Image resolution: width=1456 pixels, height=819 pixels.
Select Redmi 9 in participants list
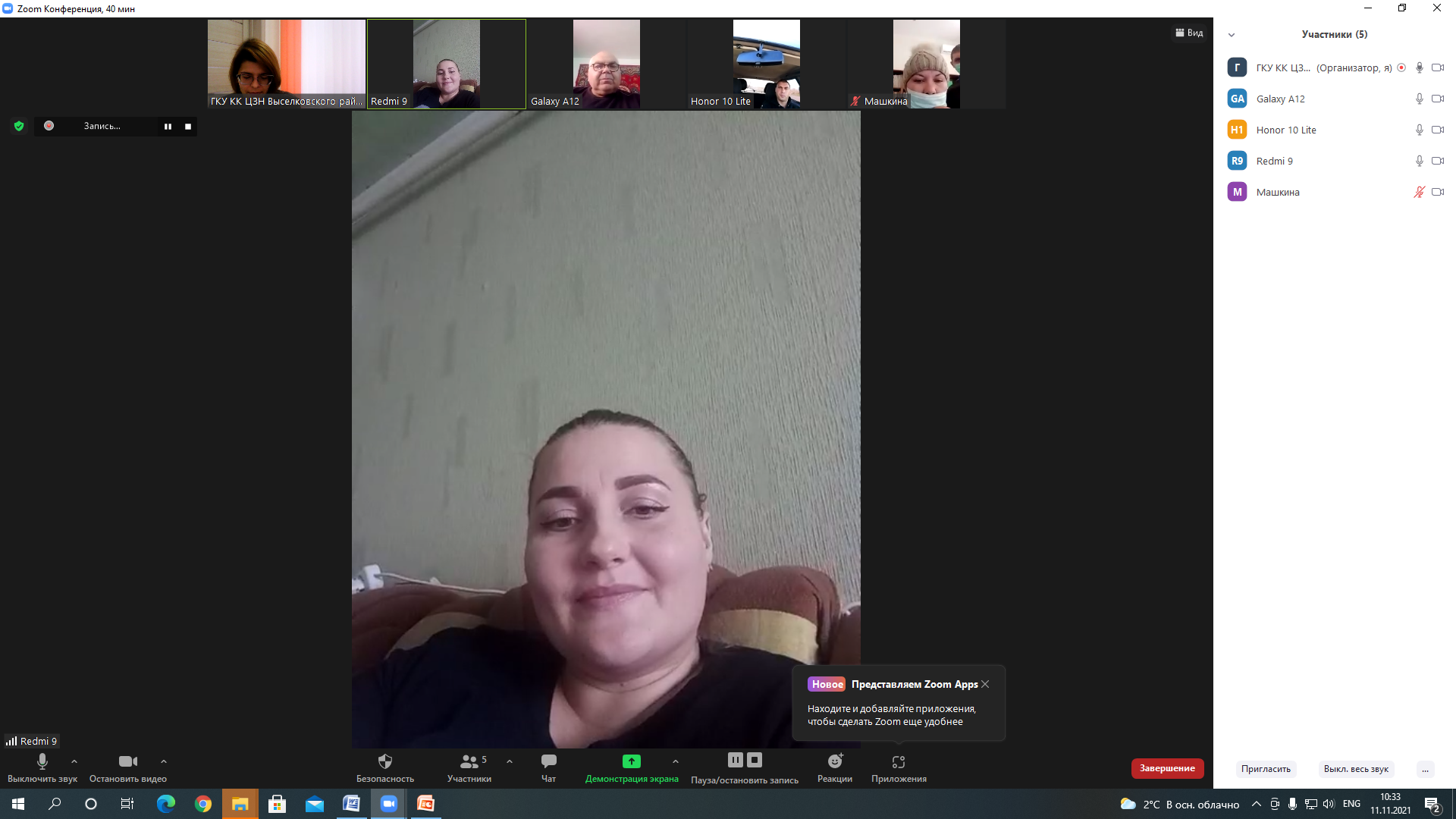[x=1335, y=161]
